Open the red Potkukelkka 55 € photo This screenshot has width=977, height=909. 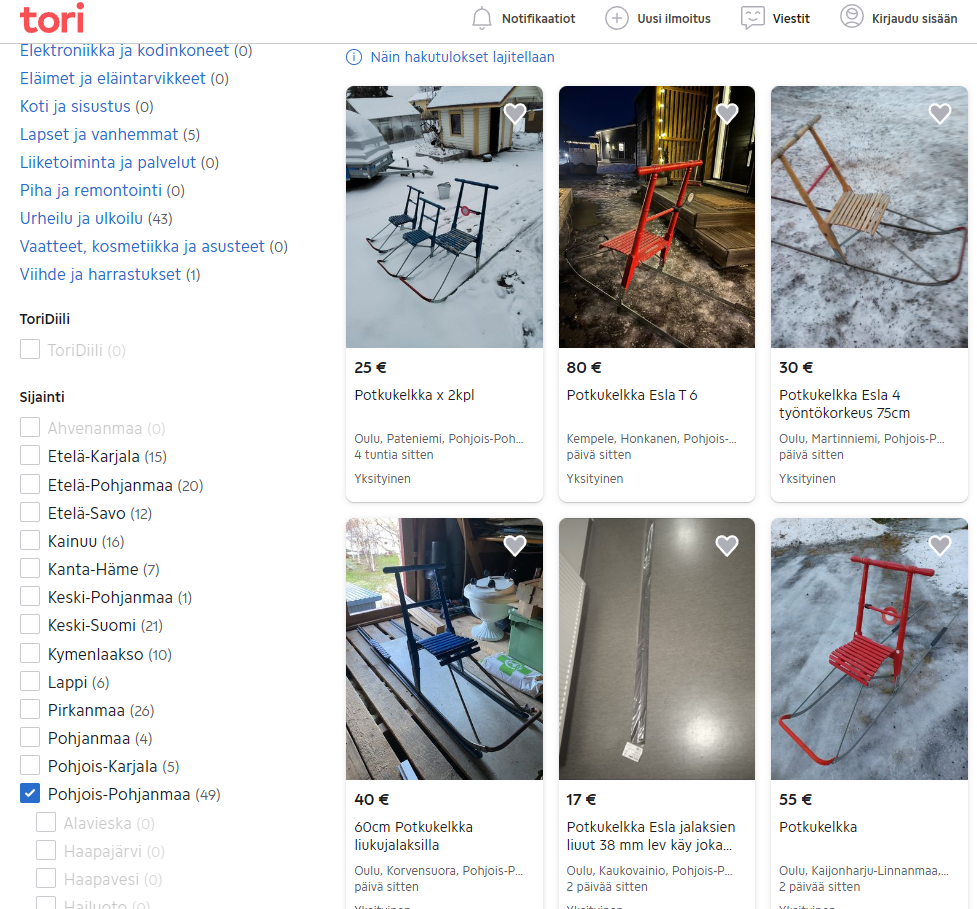869,649
